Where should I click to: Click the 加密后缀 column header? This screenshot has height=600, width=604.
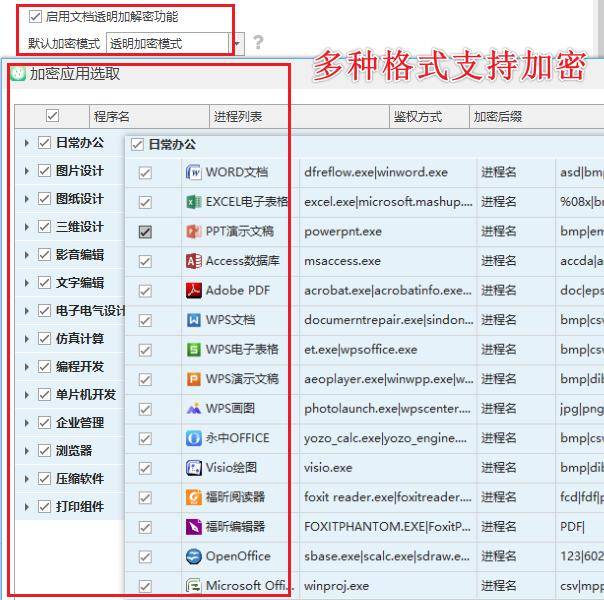[x=537, y=116]
